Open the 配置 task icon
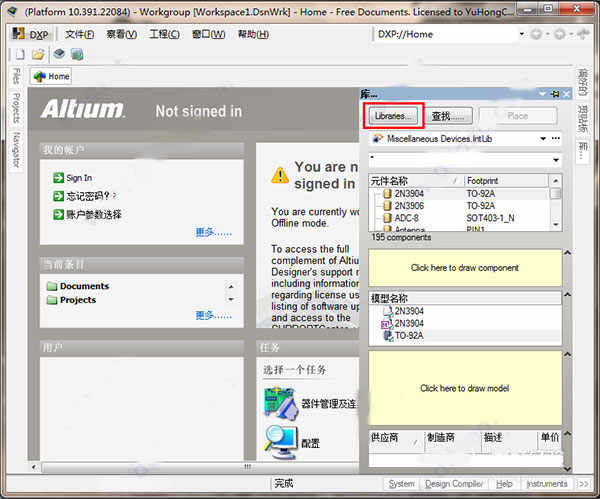Image resolution: width=600 pixels, height=499 pixels. coord(280,443)
